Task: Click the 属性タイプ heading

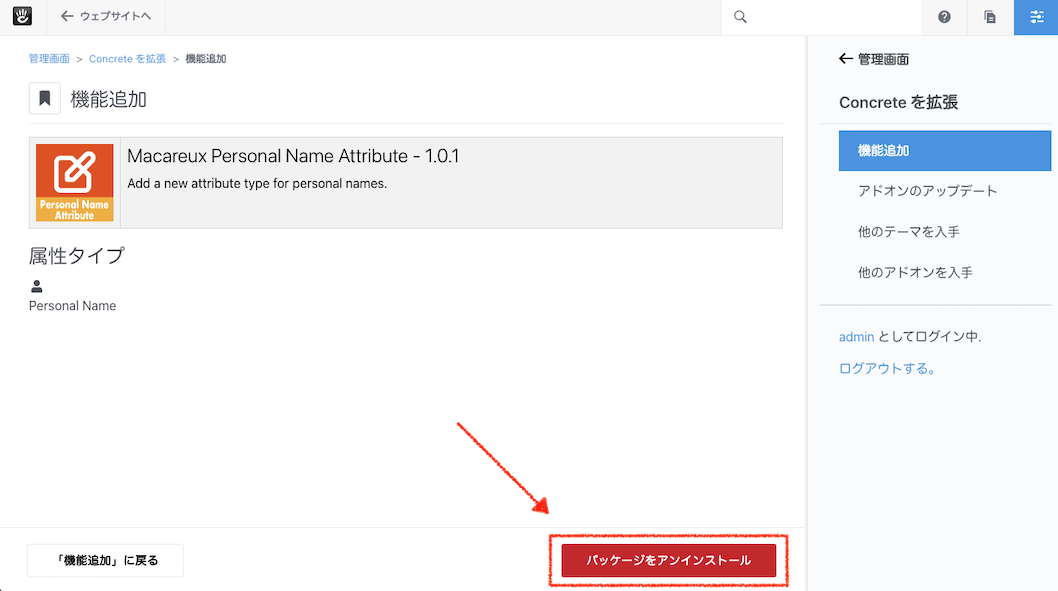Action: (77, 256)
